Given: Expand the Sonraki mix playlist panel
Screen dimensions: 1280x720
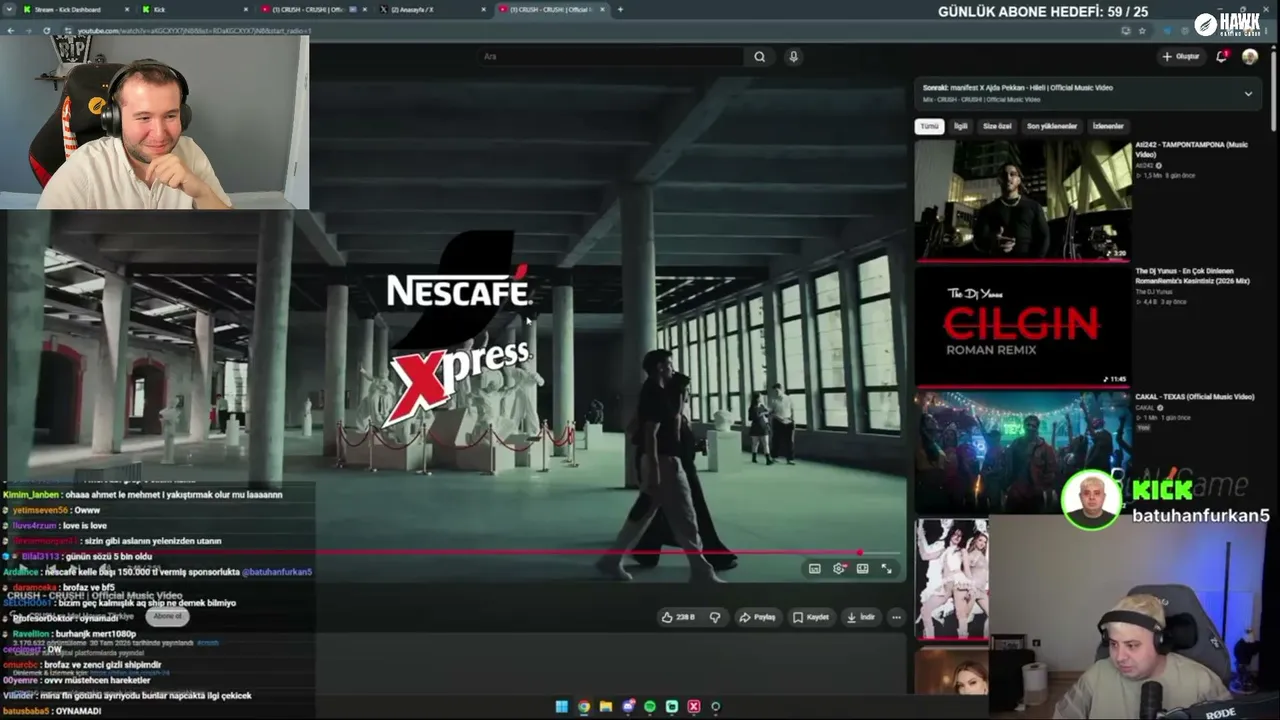Looking at the screenshot, I should tap(1248, 94).
